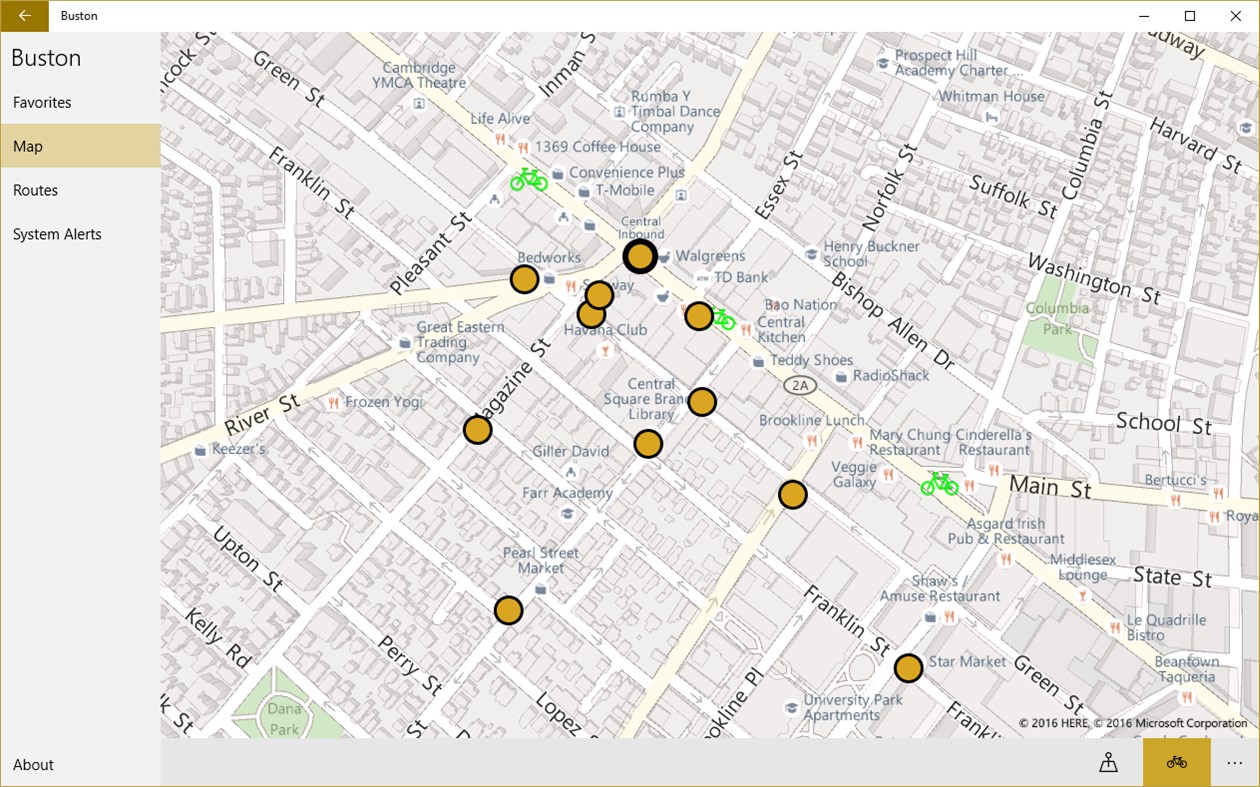Image resolution: width=1260 pixels, height=787 pixels.
Task: Toggle the bicycle stations view in bottom toolbar
Action: tap(1176, 762)
